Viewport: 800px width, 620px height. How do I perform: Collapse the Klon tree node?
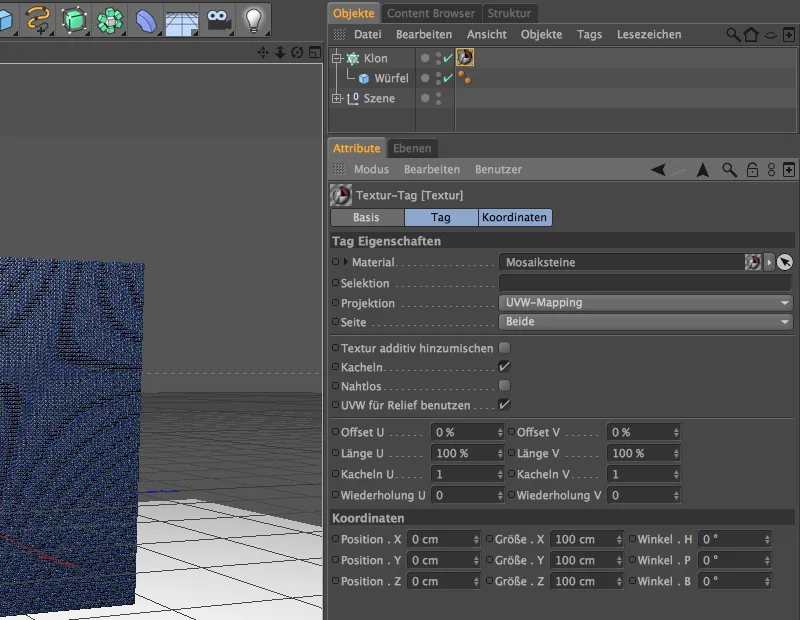[x=336, y=59]
